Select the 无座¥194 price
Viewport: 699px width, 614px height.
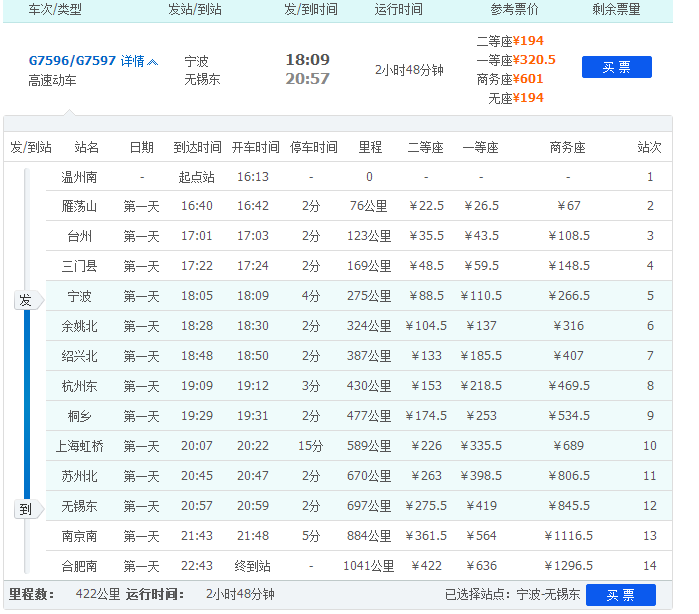(516, 98)
